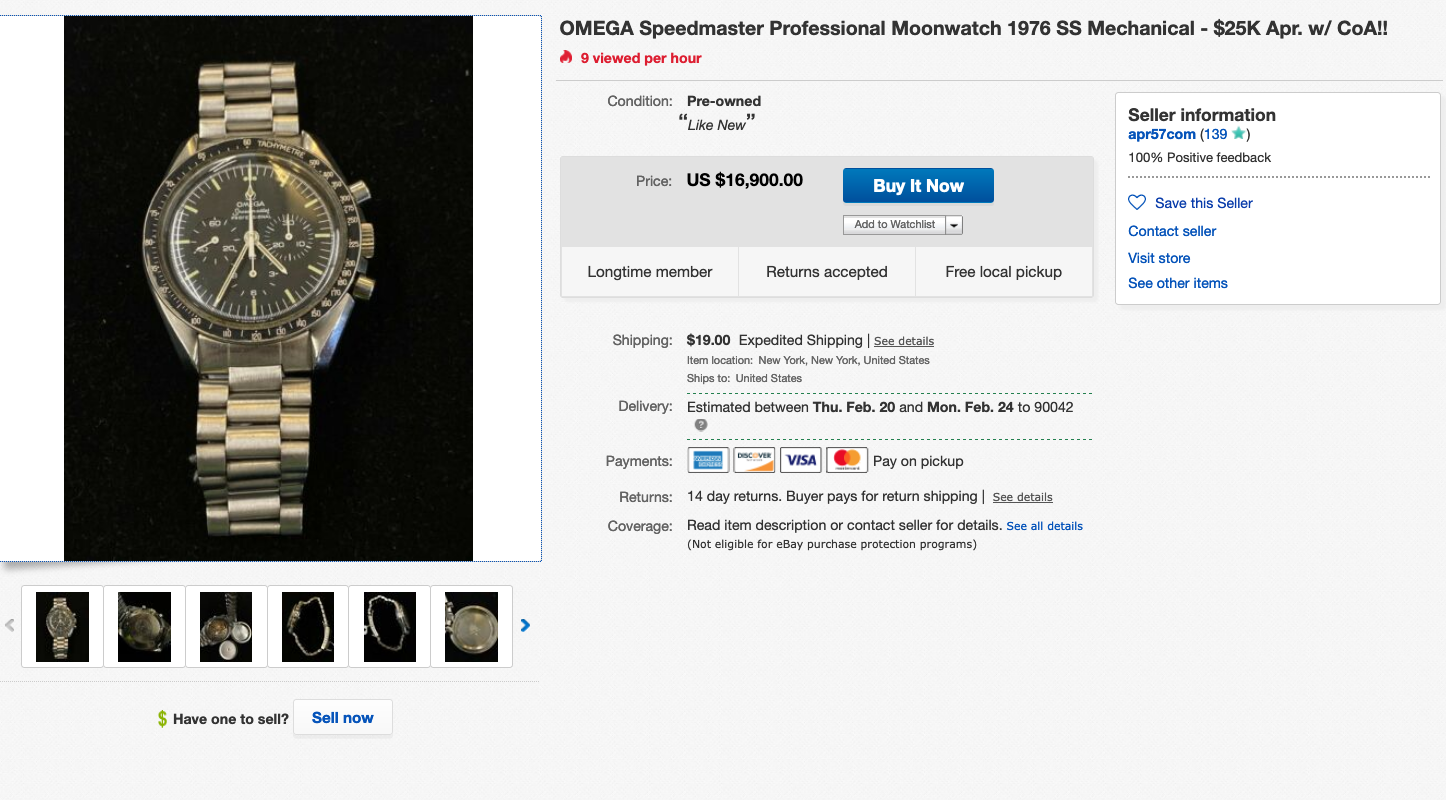Viewport: 1446px width, 800px height.
Task: Click the Visa card payment icon
Action: coord(801,460)
